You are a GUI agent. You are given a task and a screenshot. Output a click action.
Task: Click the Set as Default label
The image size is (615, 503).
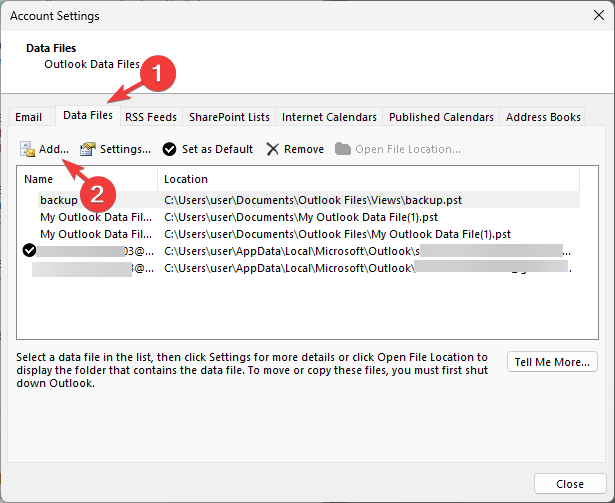point(217,149)
